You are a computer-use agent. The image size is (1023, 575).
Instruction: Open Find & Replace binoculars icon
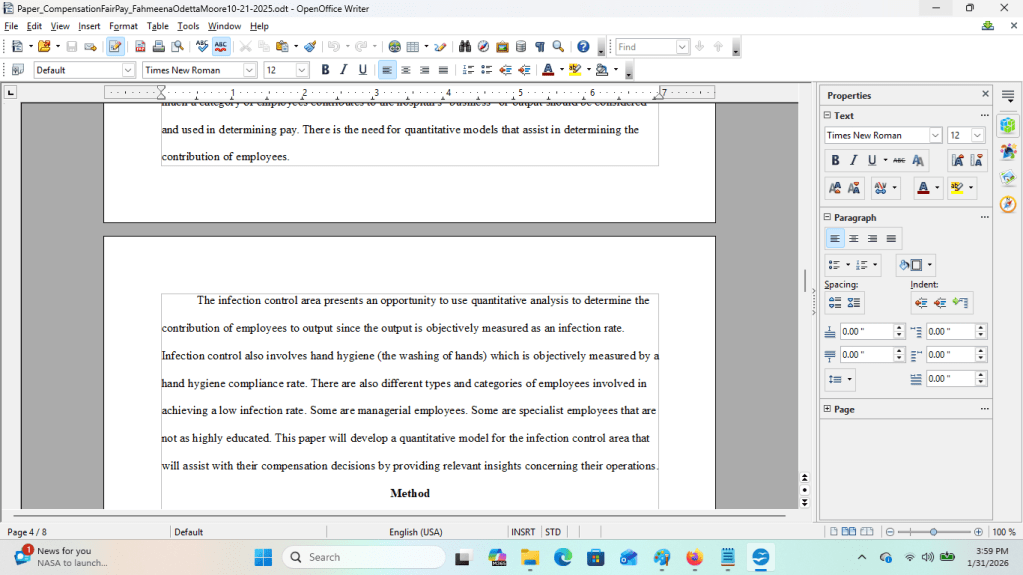465,47
